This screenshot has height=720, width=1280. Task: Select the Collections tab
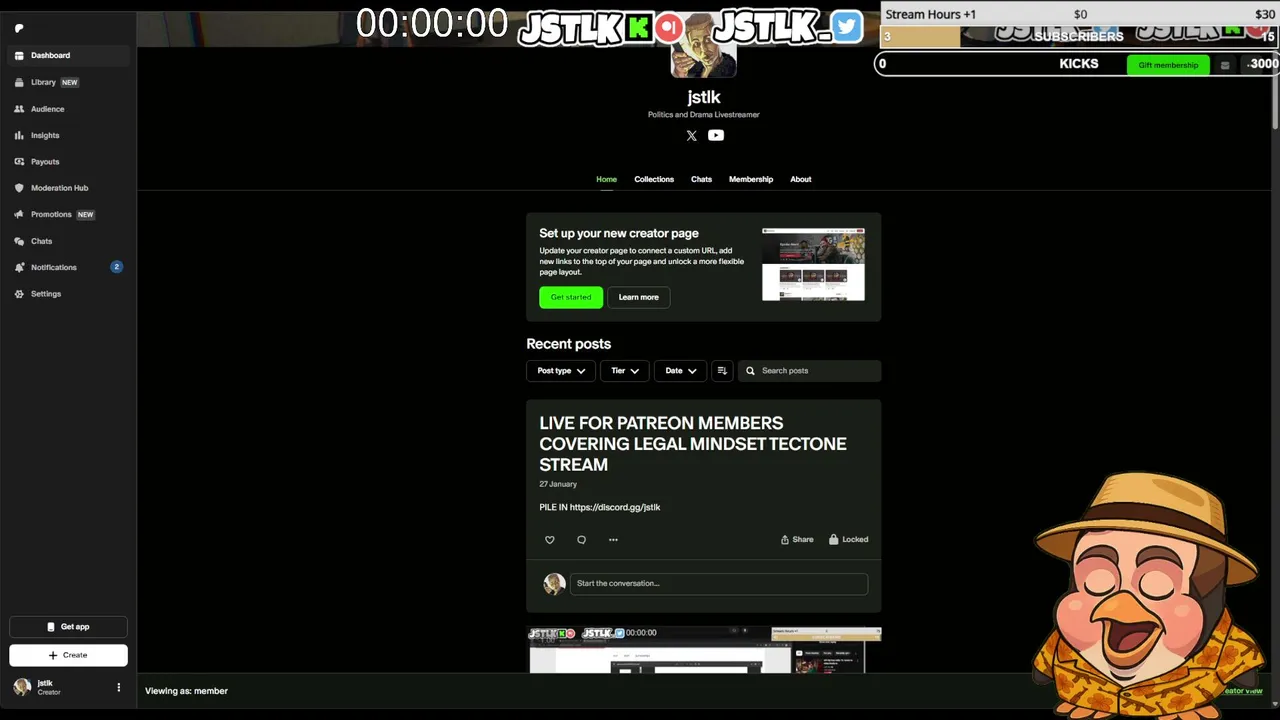point(654,179)
